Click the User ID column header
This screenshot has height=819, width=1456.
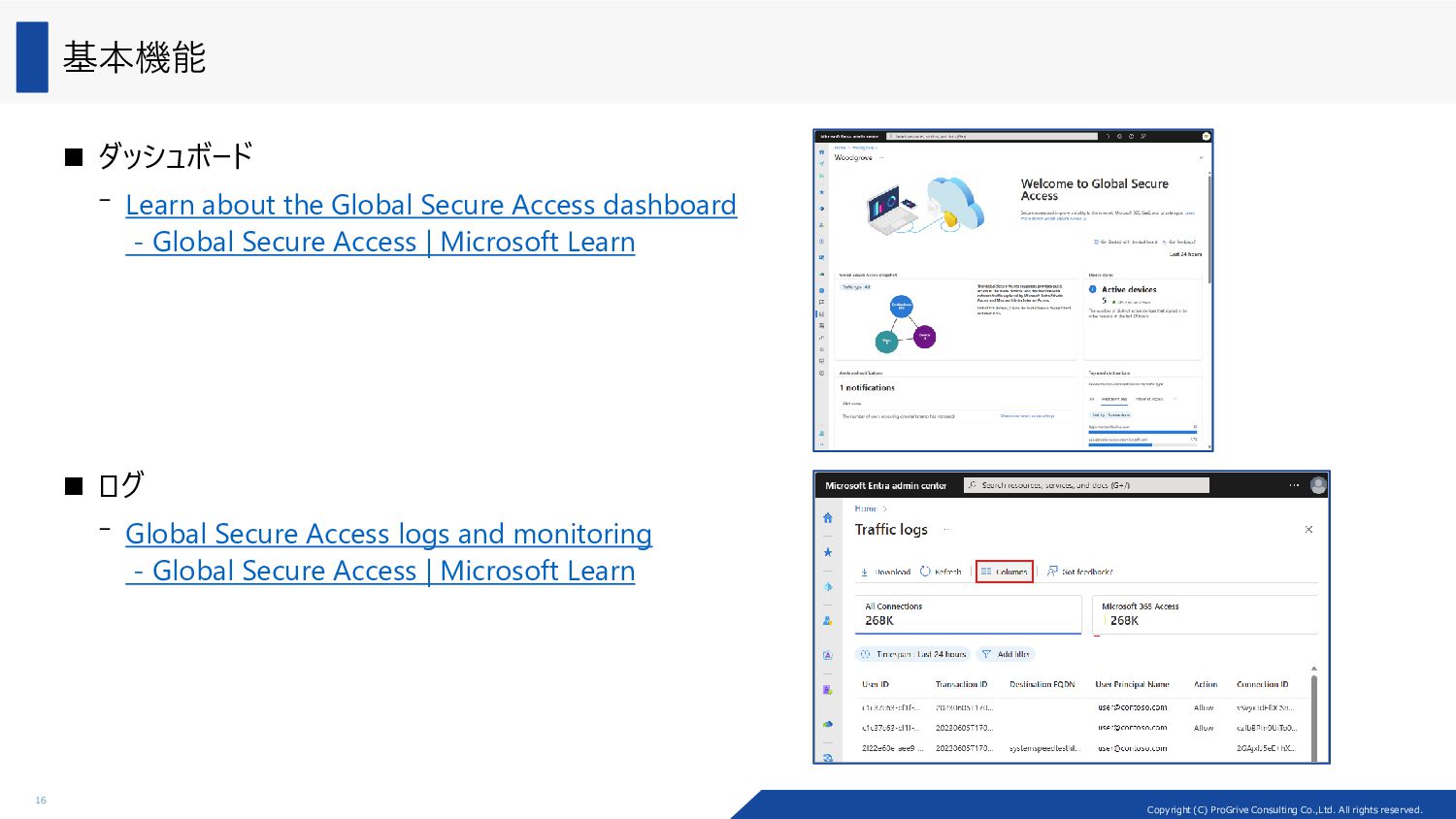click(876, 684)
